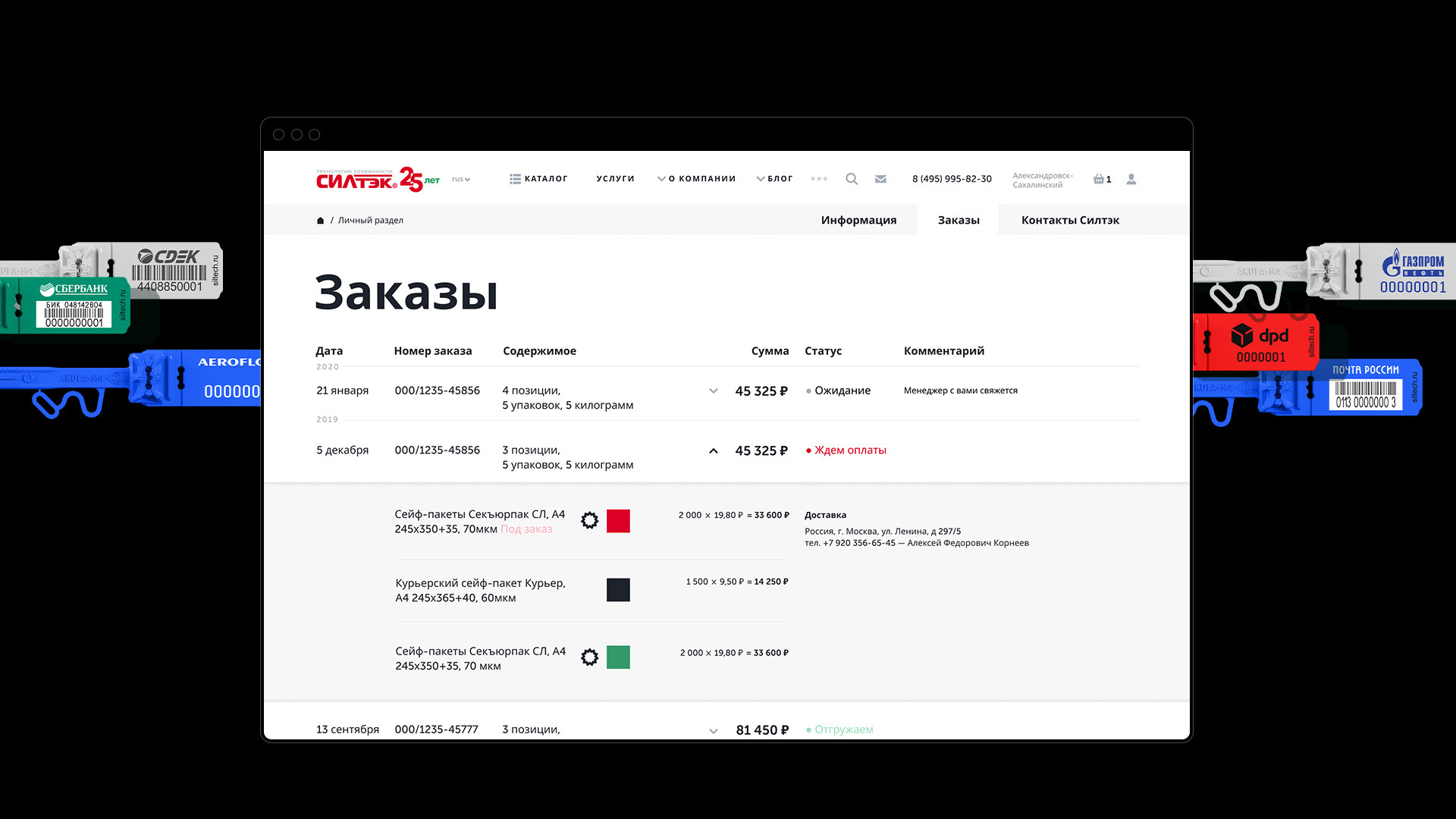The image size is (1456, 819).
Task: Collapse the 5 December order details
Action: coord(713,451)
